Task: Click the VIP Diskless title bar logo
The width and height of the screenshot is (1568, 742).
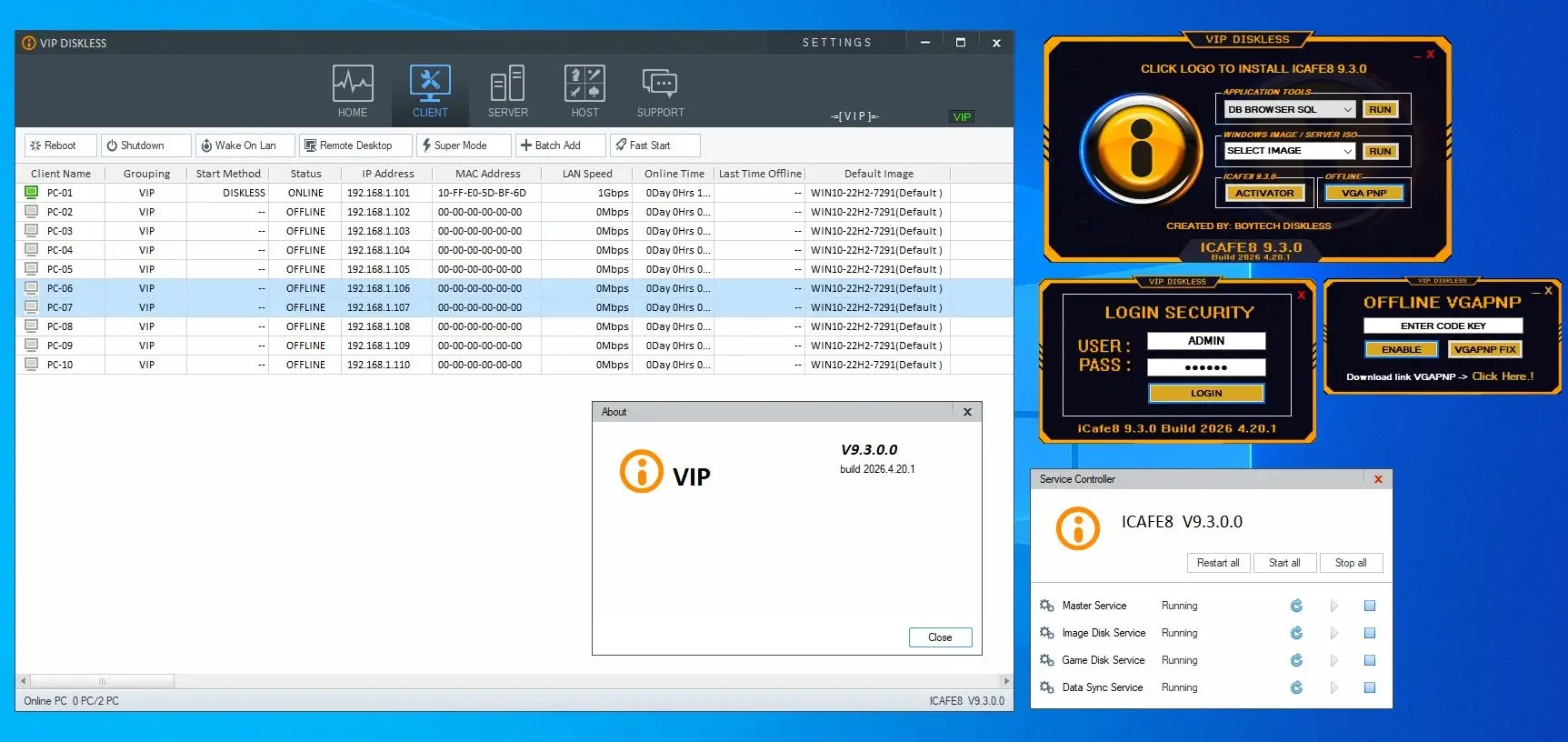Action: 28,43
